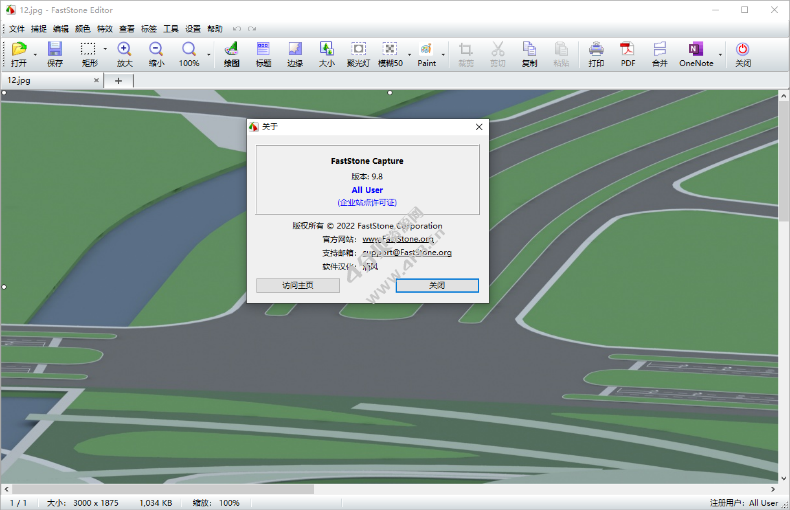Add a new tab with the plus button
790x510 pixels.
[118, 80]
